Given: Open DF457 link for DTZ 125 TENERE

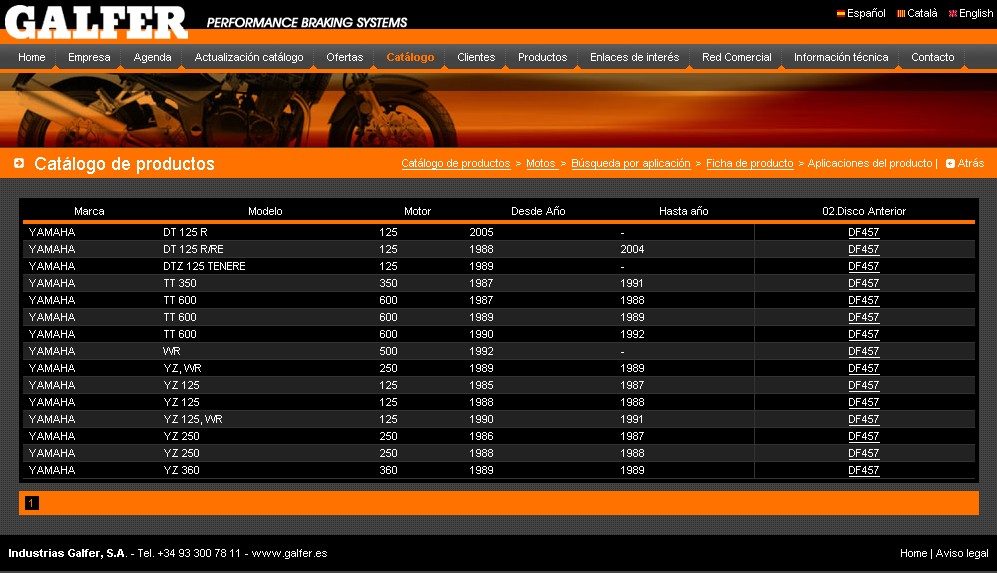Looking at the screenshot, I should coord(863,266).
